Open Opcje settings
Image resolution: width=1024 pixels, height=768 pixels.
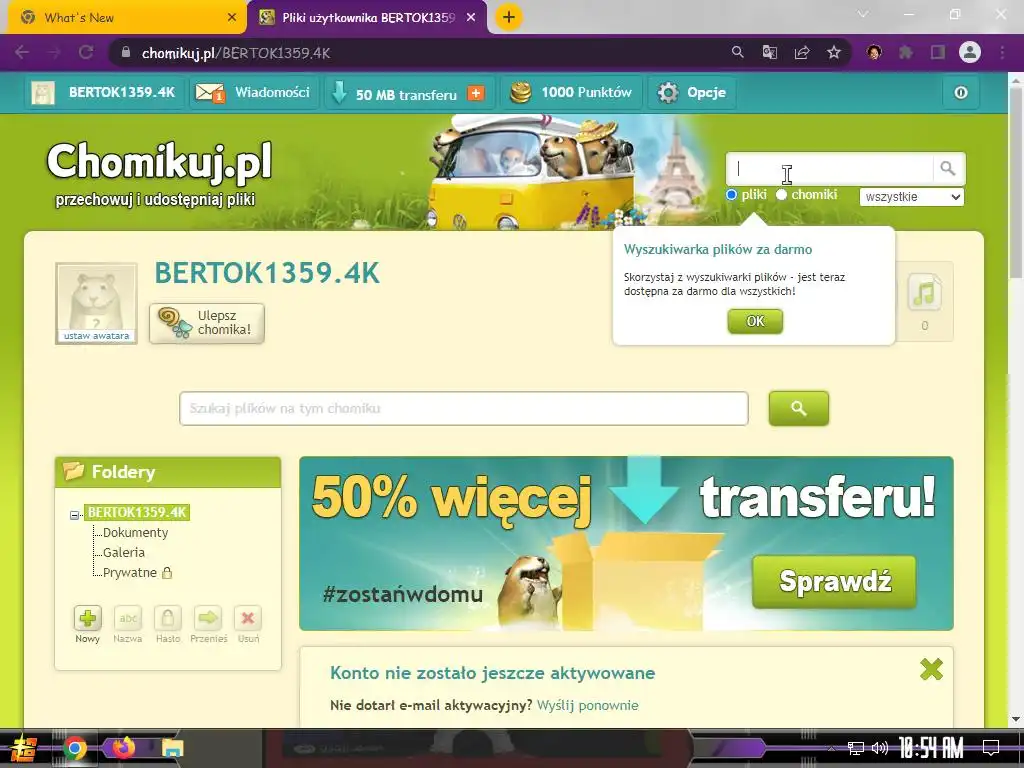pos(692,93)
